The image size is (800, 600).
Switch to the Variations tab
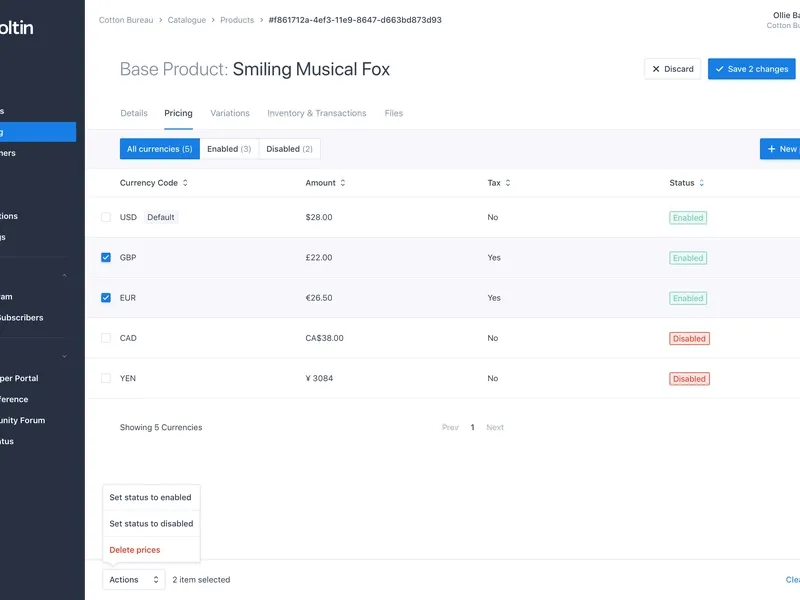click(x=230, y=113)
